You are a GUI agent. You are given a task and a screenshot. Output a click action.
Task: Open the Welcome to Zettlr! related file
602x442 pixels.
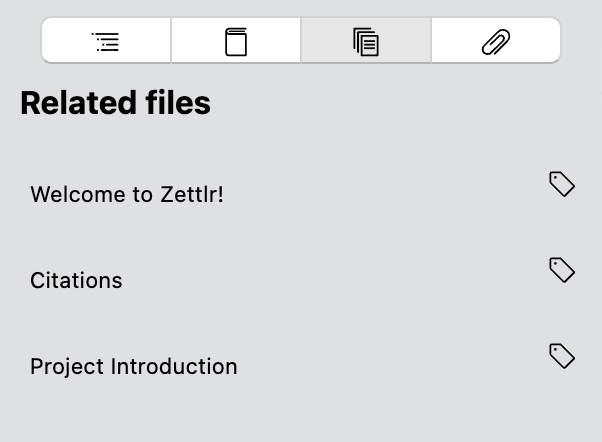[127, 194]
